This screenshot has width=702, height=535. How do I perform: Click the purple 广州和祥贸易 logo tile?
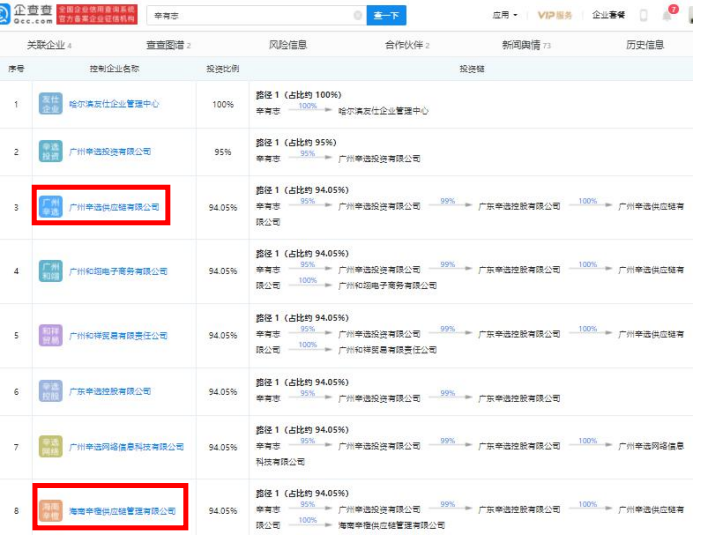[51, 335]
